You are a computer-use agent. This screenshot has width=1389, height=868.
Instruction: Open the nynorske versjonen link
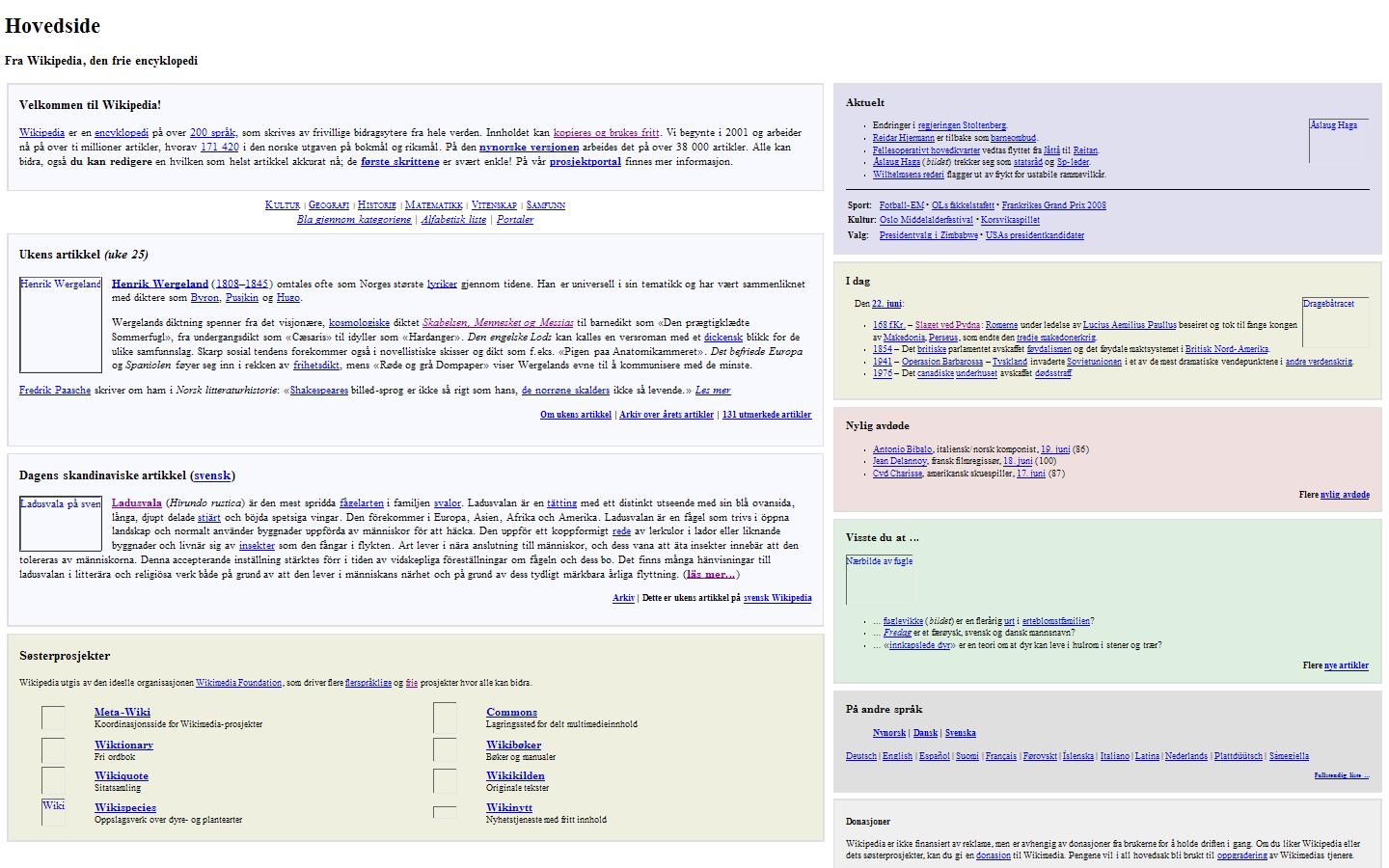(x=530, y=148)
